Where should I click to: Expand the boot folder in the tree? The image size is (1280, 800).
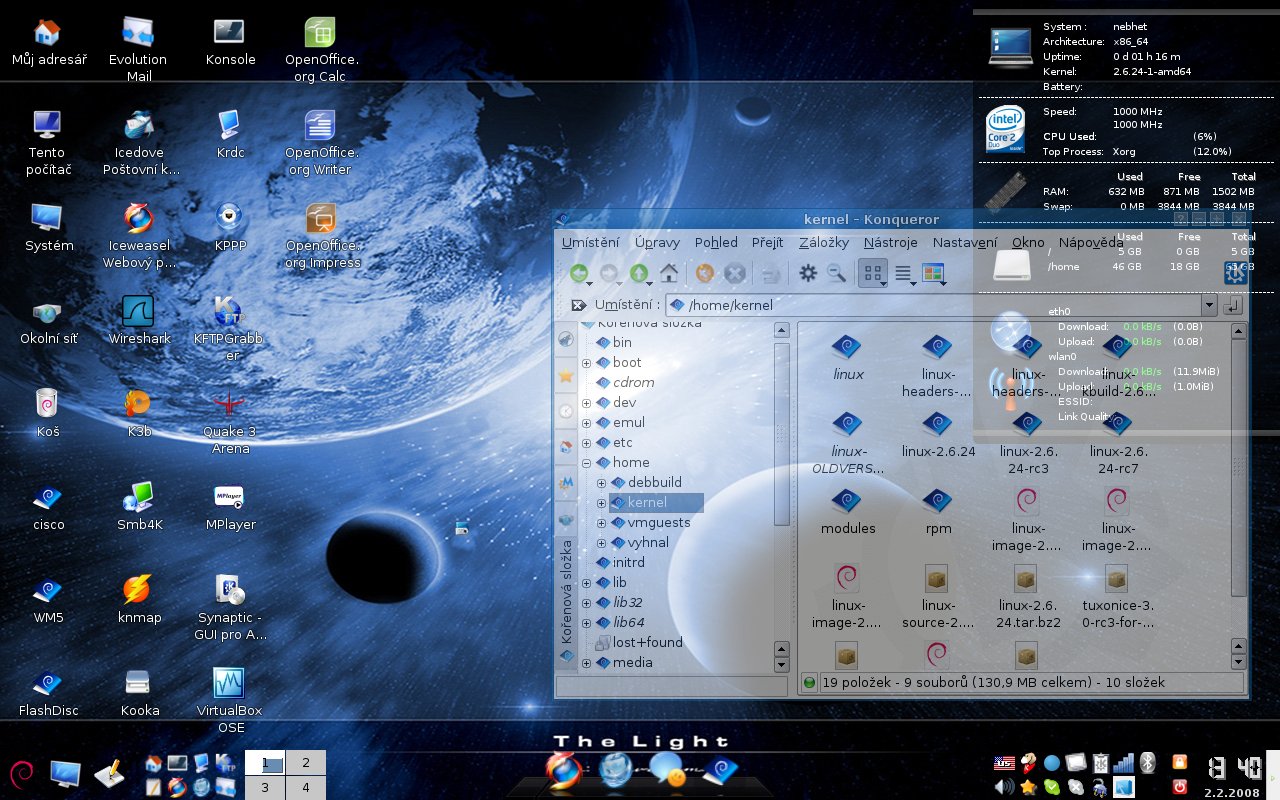[x=586, y=363]
